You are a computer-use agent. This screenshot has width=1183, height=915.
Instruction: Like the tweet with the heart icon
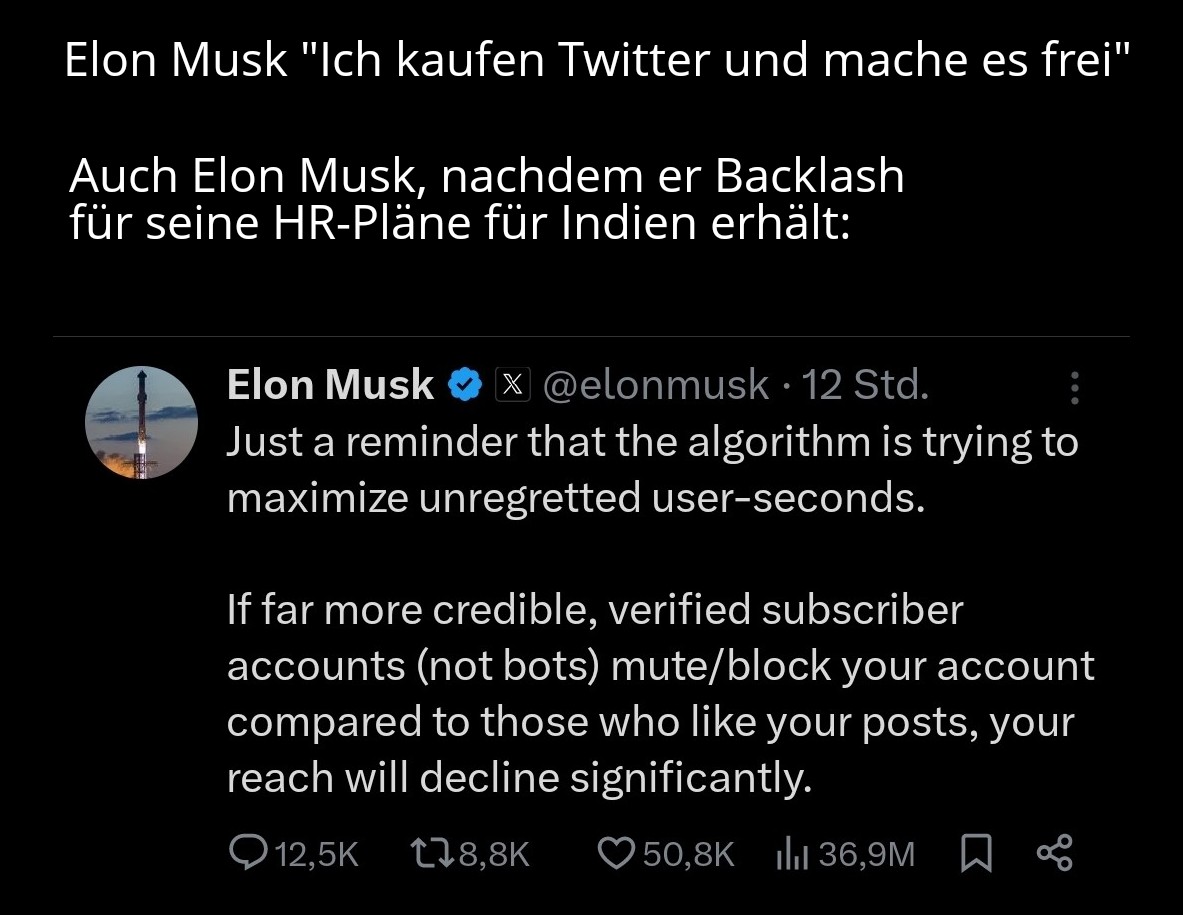click(x=617, y=853)
